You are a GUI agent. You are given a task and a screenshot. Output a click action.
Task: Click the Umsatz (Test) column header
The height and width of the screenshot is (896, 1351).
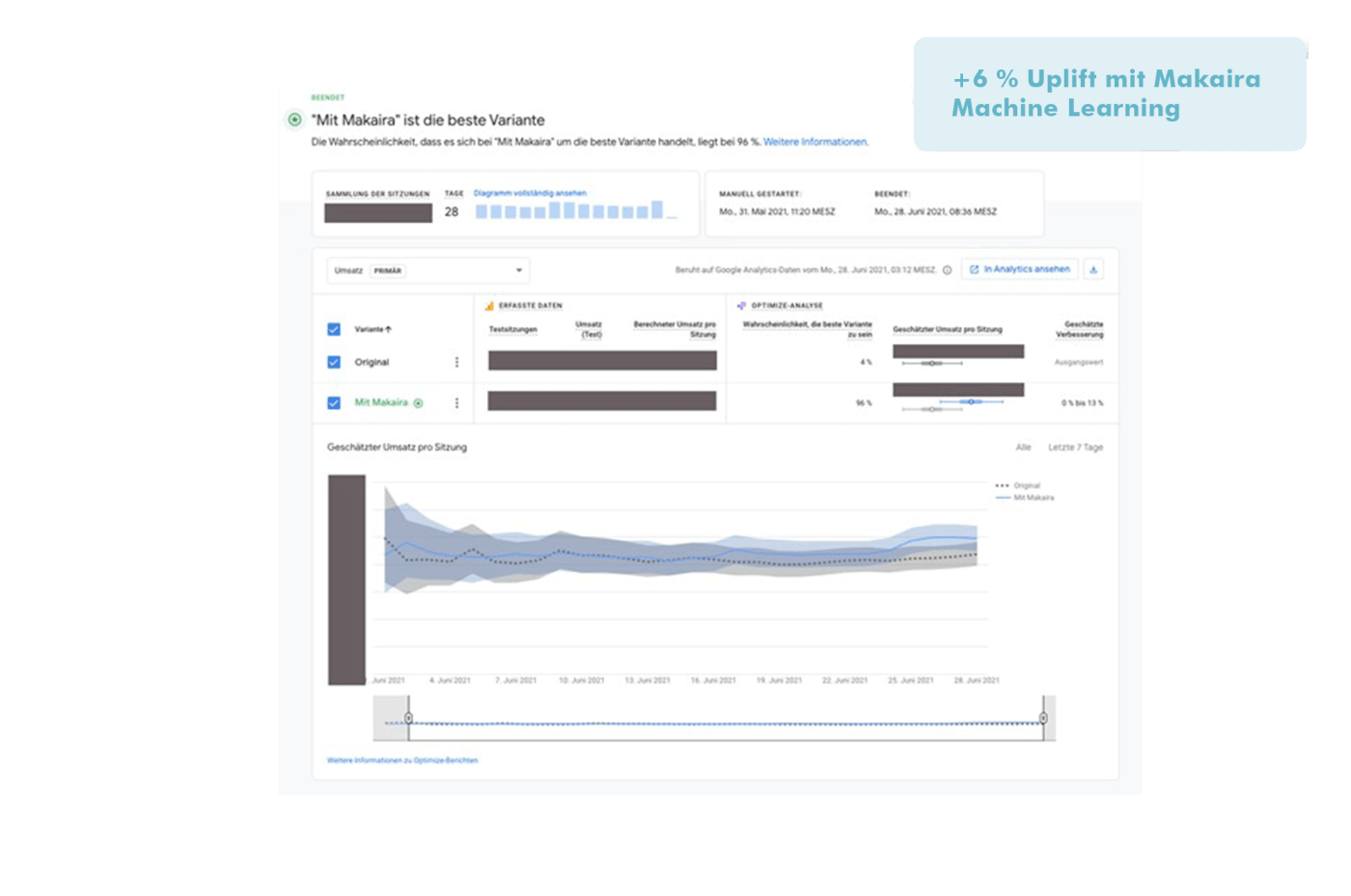589,329
